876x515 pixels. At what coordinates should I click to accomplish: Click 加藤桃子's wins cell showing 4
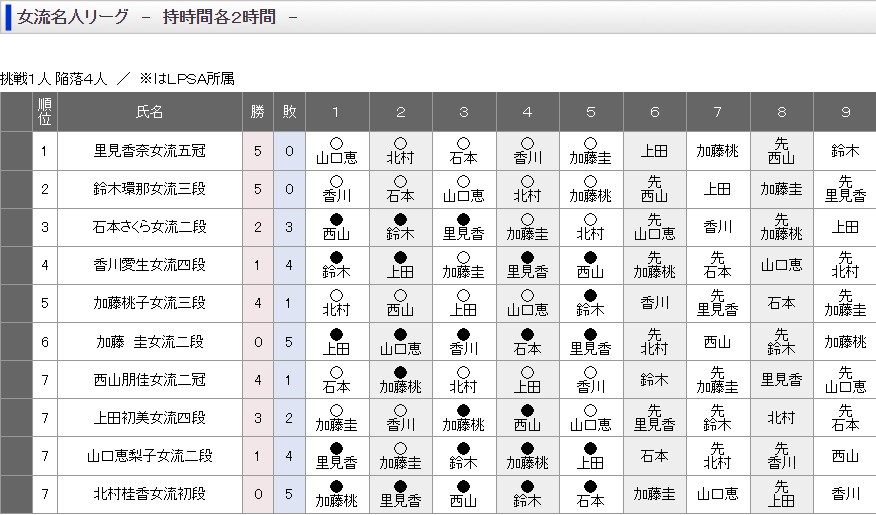[258, 303]
